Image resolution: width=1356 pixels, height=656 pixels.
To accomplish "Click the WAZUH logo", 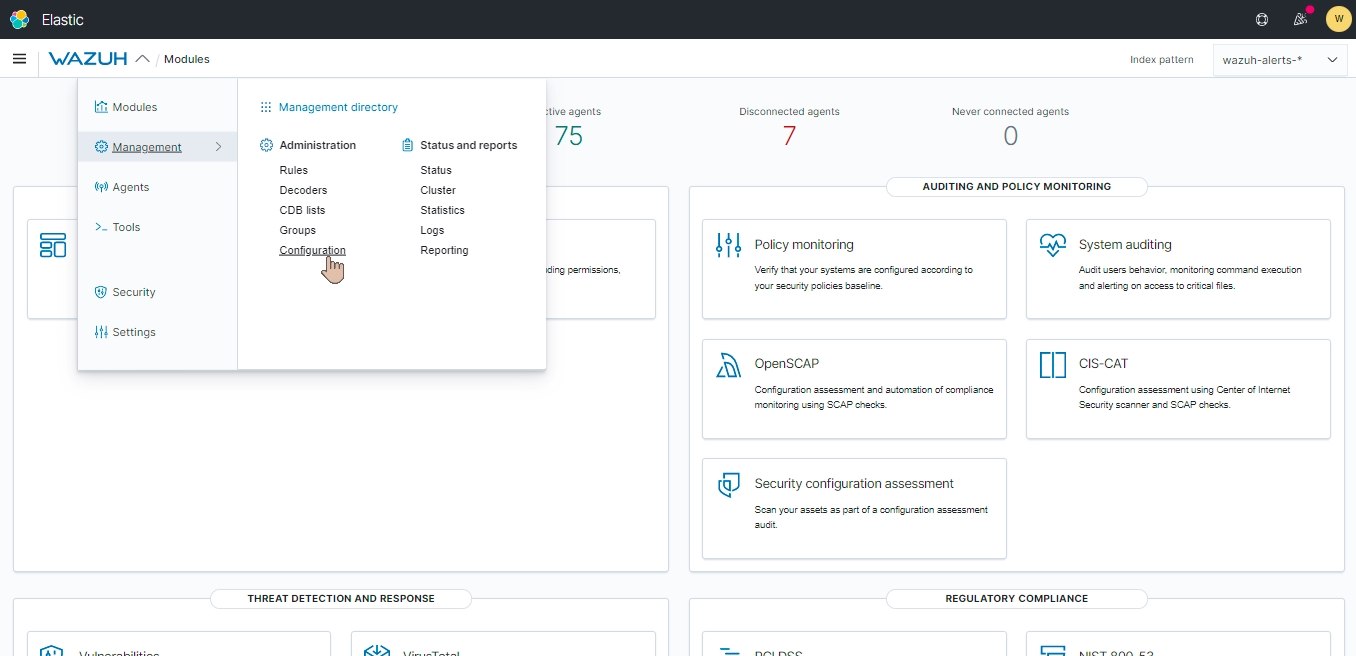I will (88, 59).
